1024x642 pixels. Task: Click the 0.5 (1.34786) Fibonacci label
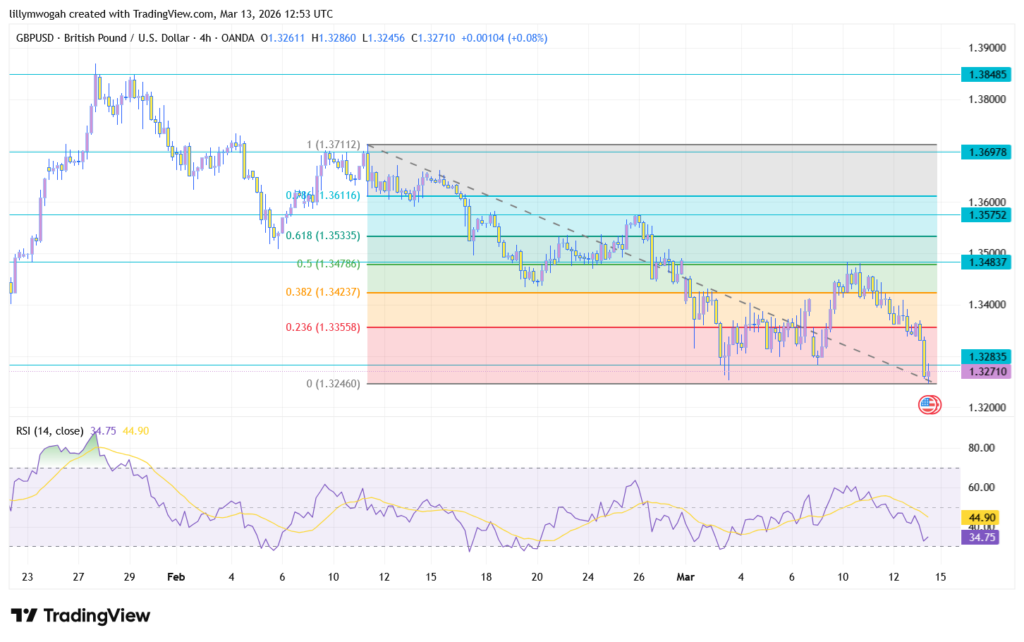click(327, 264)
